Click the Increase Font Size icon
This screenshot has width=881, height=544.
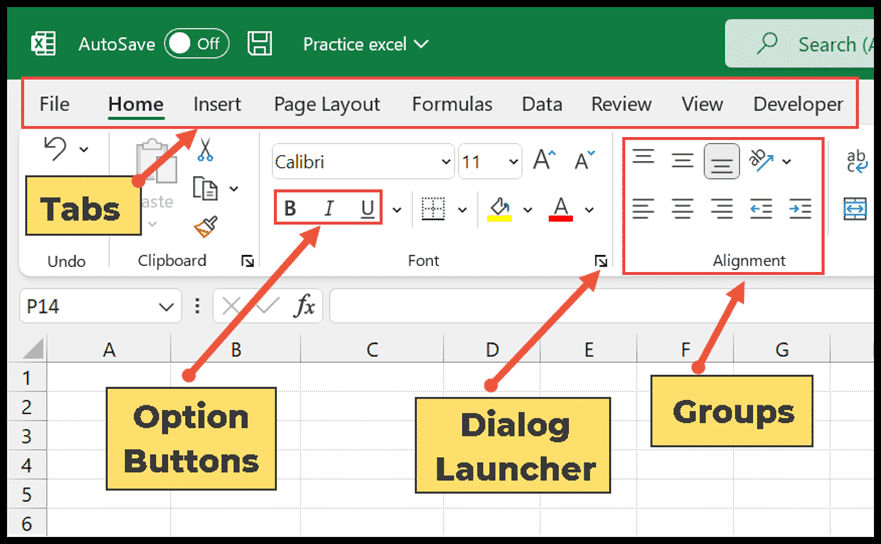pos(544,160)
